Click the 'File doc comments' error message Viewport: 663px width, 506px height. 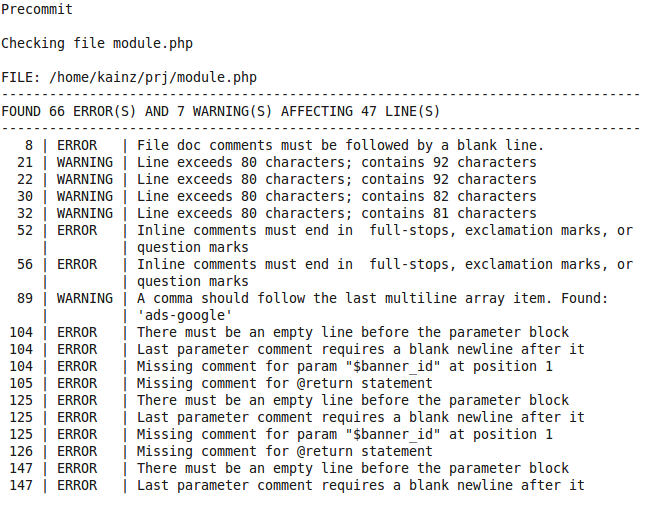340,146
